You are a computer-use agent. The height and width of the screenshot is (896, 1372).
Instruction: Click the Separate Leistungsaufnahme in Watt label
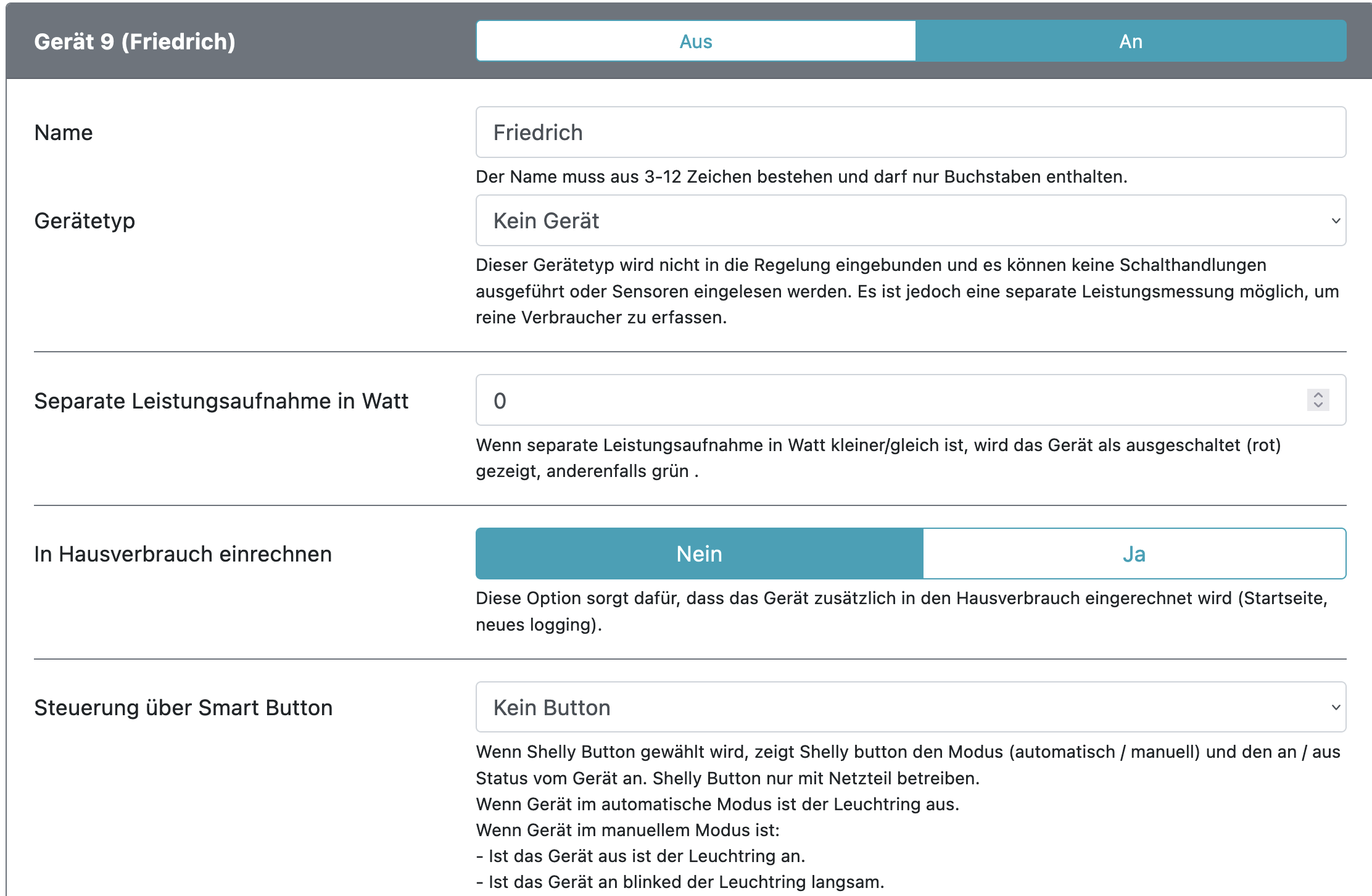[221, 401]
